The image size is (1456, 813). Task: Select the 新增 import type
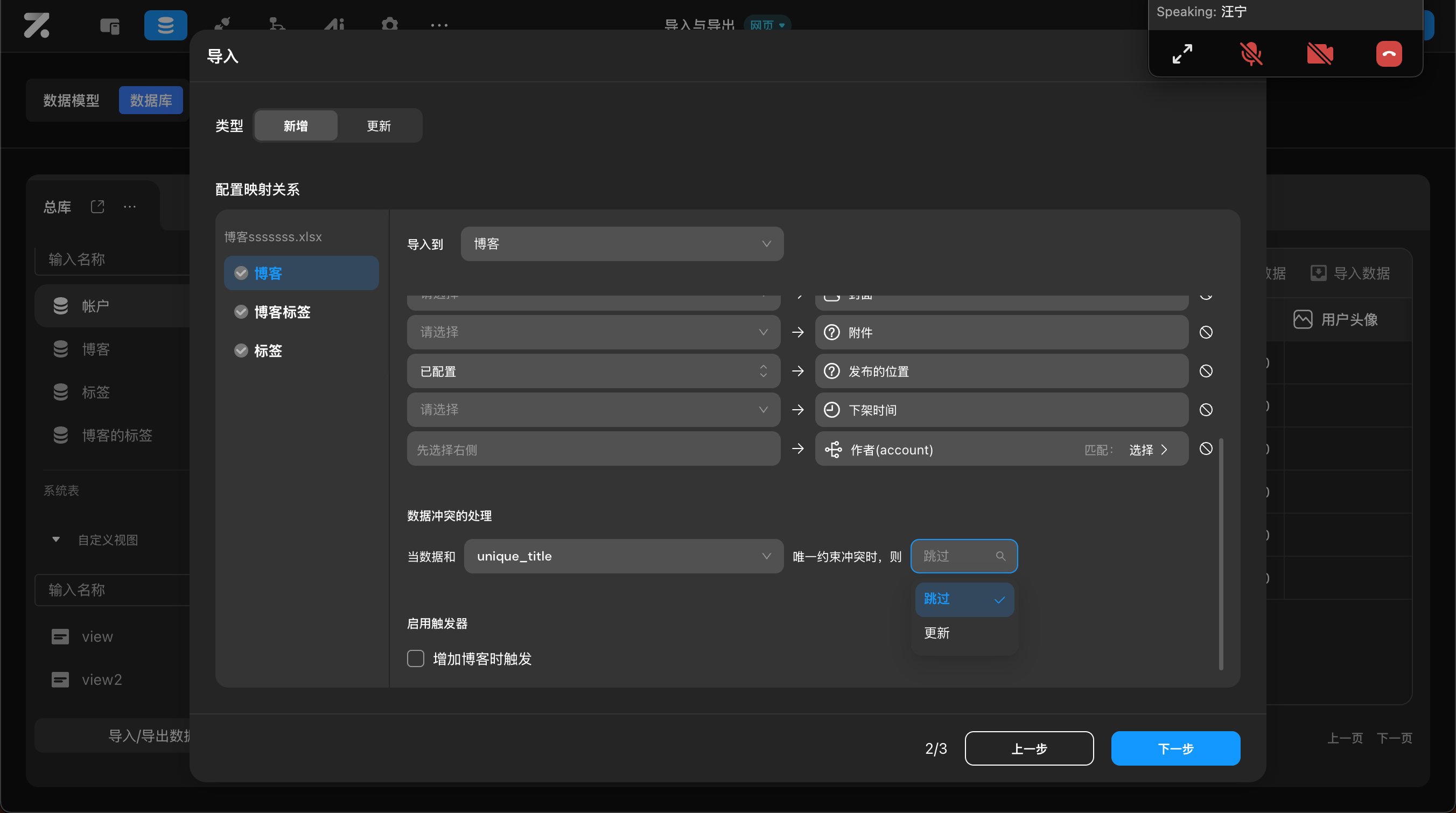pyautogui.click(x=296, y=125)
